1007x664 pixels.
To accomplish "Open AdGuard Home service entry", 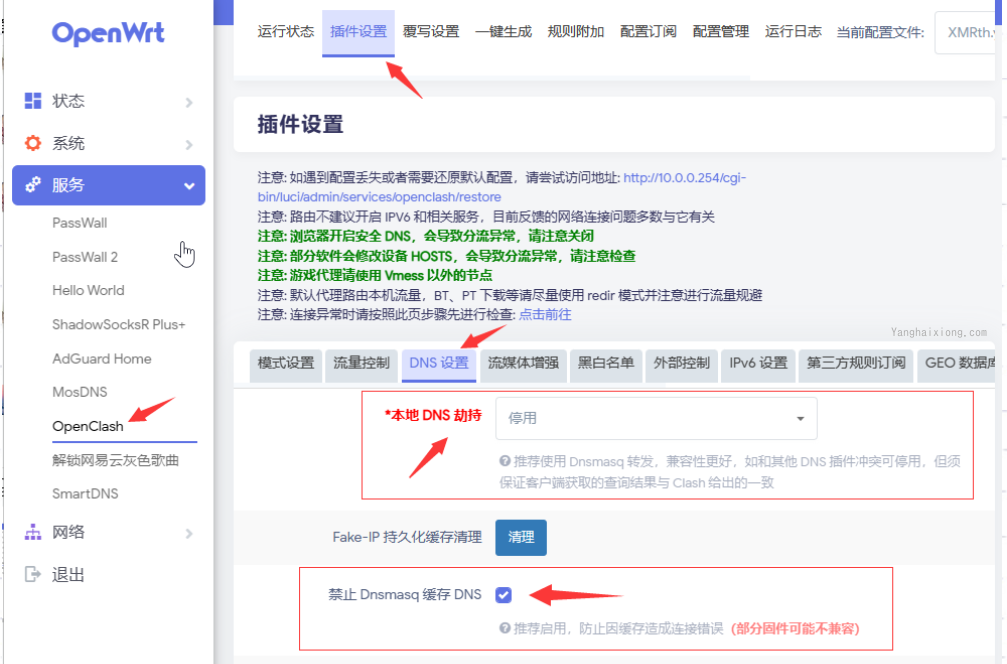I will (102, 358).
